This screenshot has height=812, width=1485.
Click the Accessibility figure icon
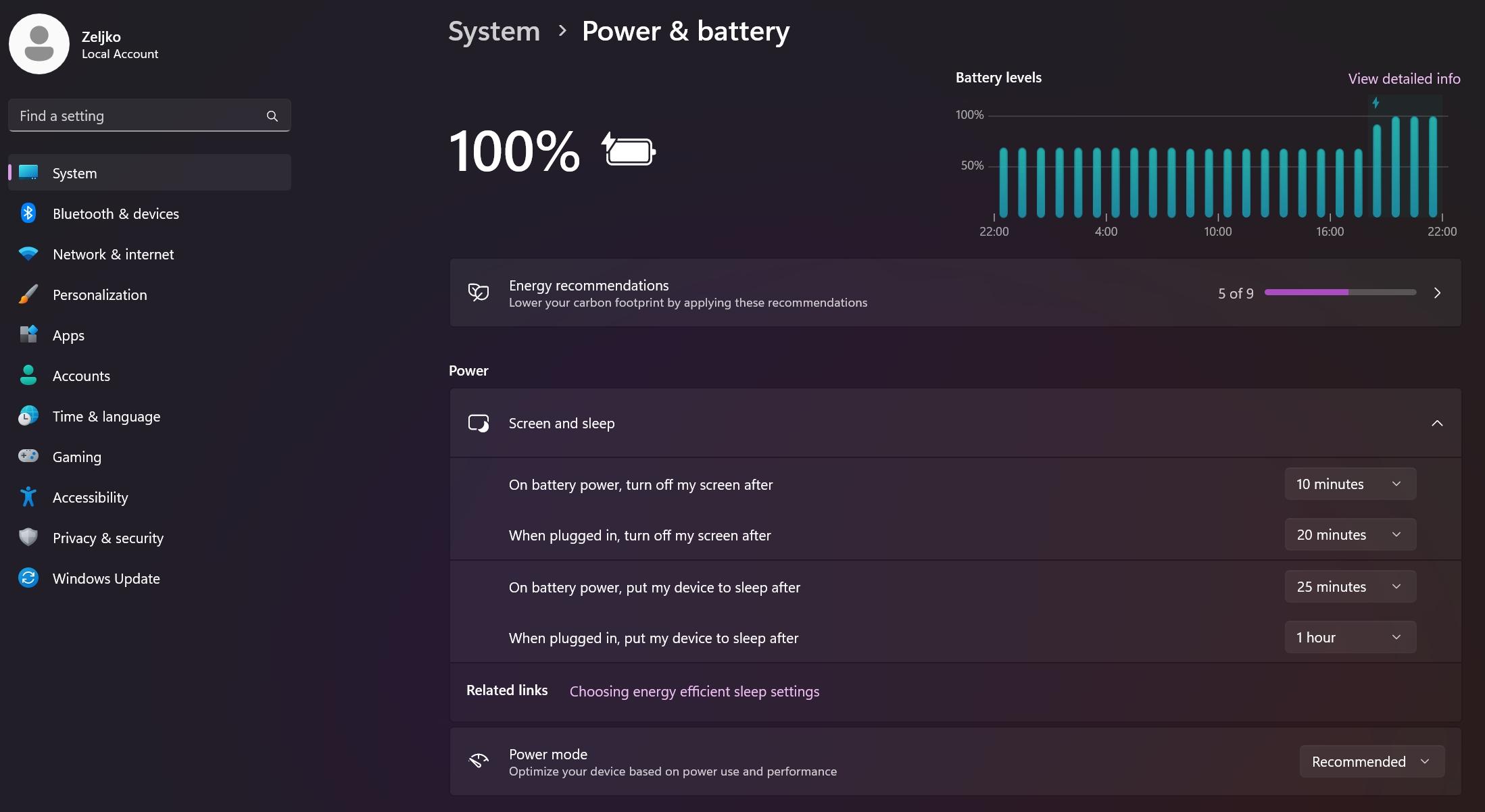coord(28,497)
